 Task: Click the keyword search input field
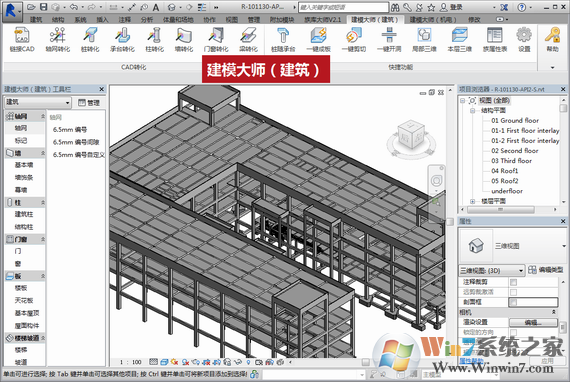(343, 7)
